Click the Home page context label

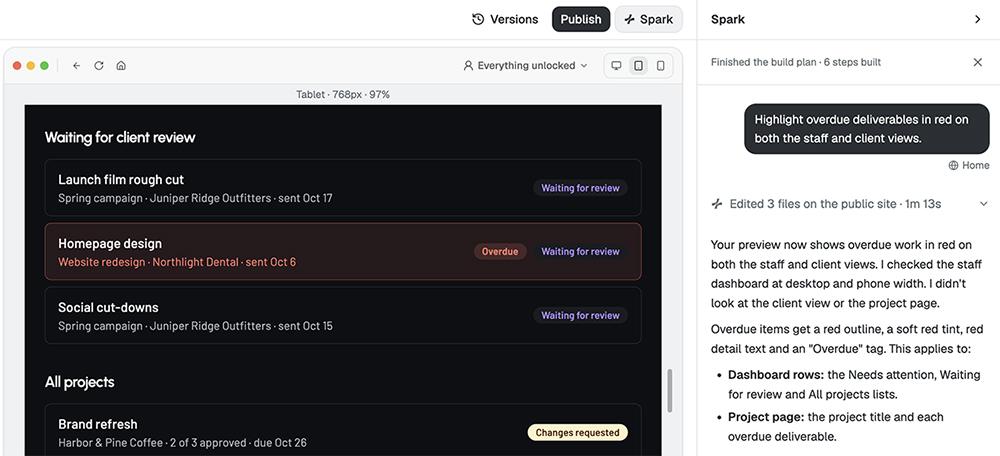coord(969,165)
